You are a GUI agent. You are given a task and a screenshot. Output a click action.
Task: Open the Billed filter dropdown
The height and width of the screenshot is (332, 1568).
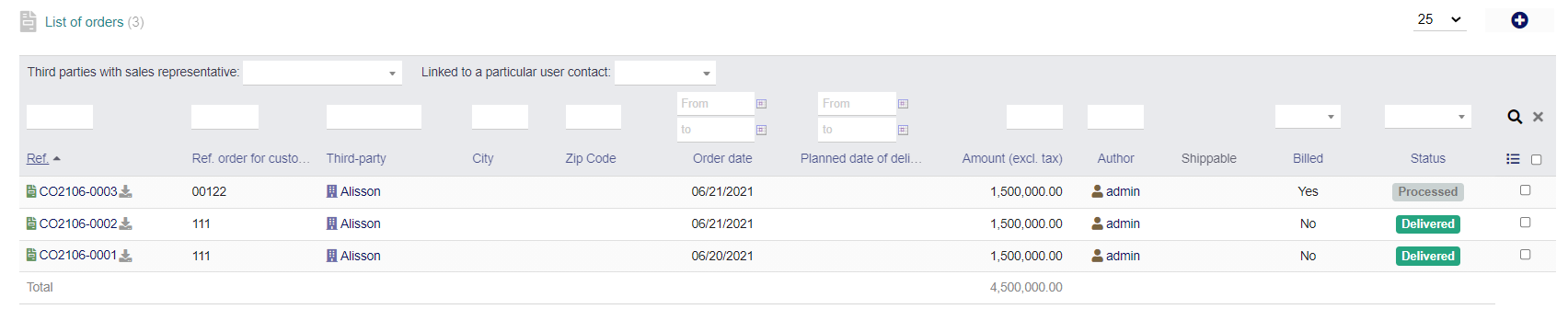pyautogui.click(x=1308, y=117)
